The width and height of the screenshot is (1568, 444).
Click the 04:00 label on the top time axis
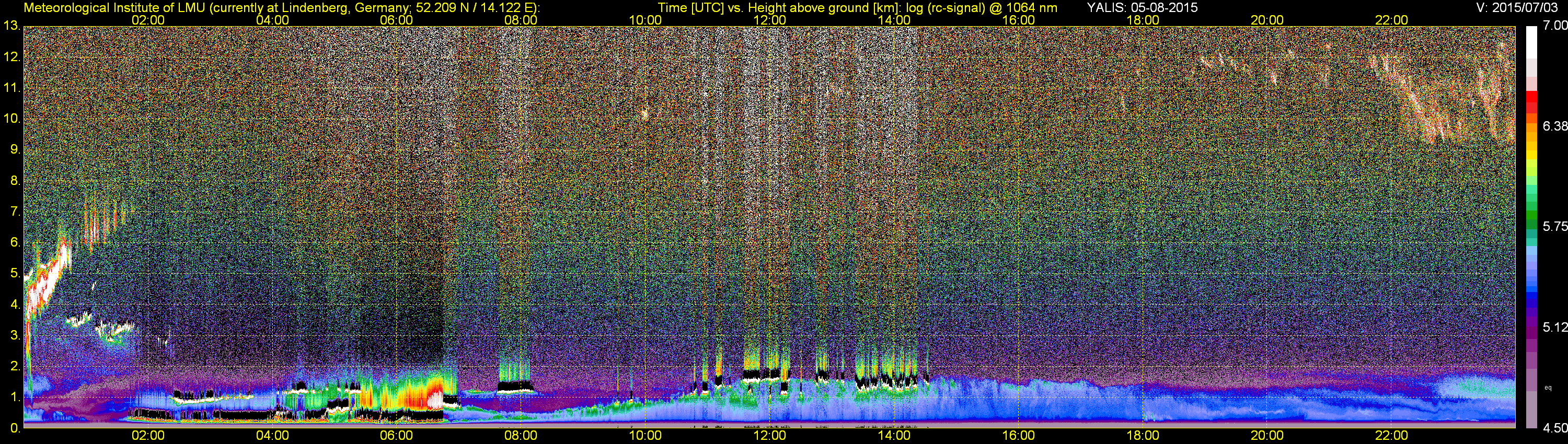click(x=272, y=20)
